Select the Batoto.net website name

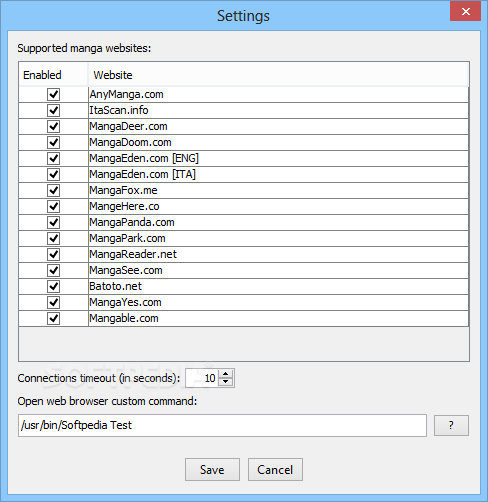click(116, 286)
